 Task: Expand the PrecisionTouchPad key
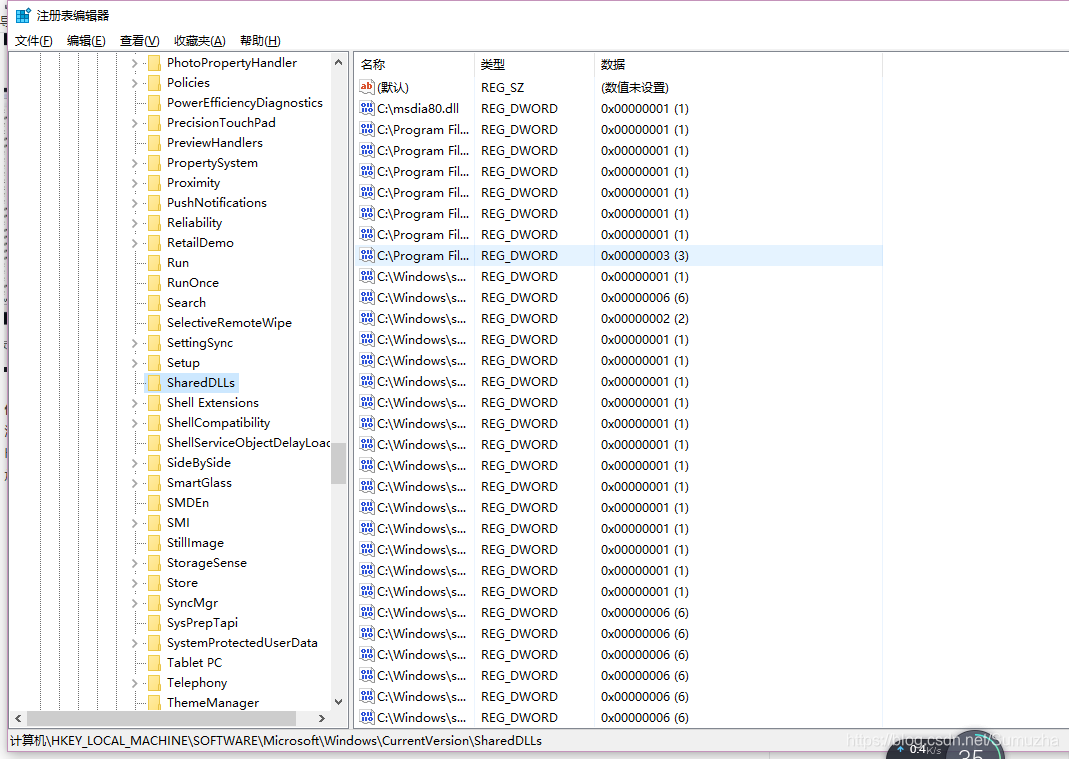[134, 123]
